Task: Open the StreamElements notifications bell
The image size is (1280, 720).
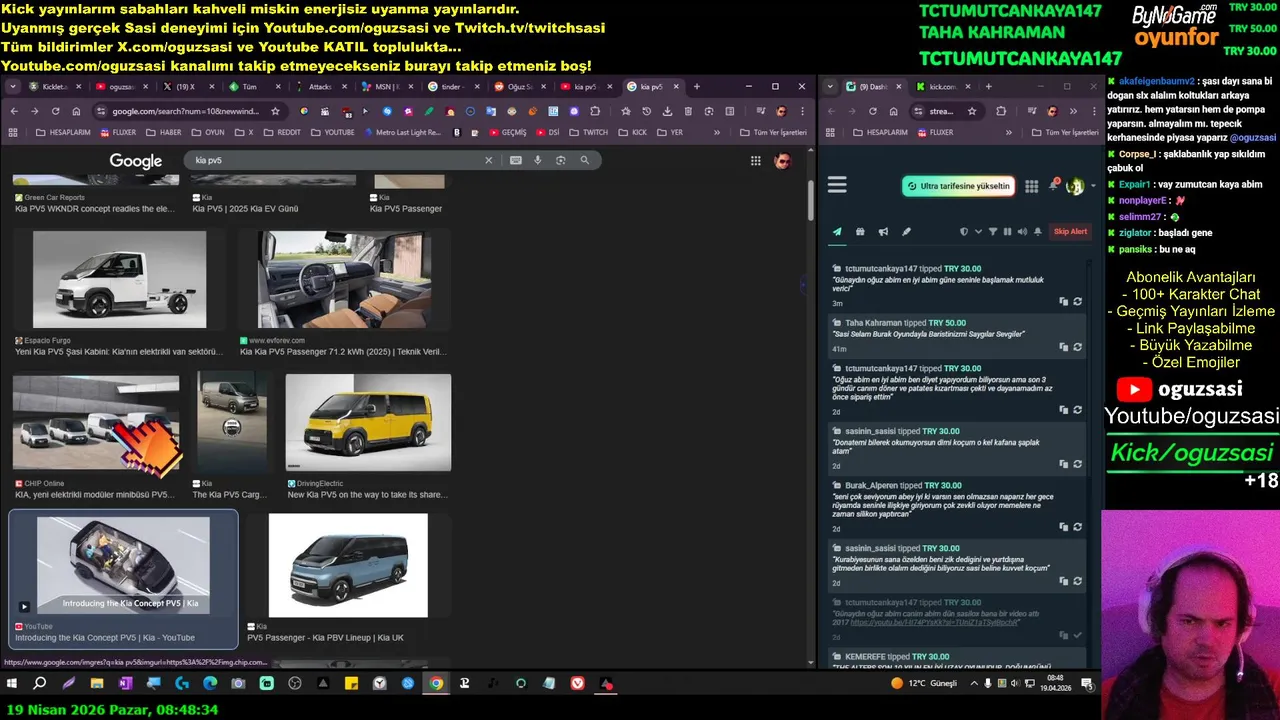Action: [x=1053, y=186]
